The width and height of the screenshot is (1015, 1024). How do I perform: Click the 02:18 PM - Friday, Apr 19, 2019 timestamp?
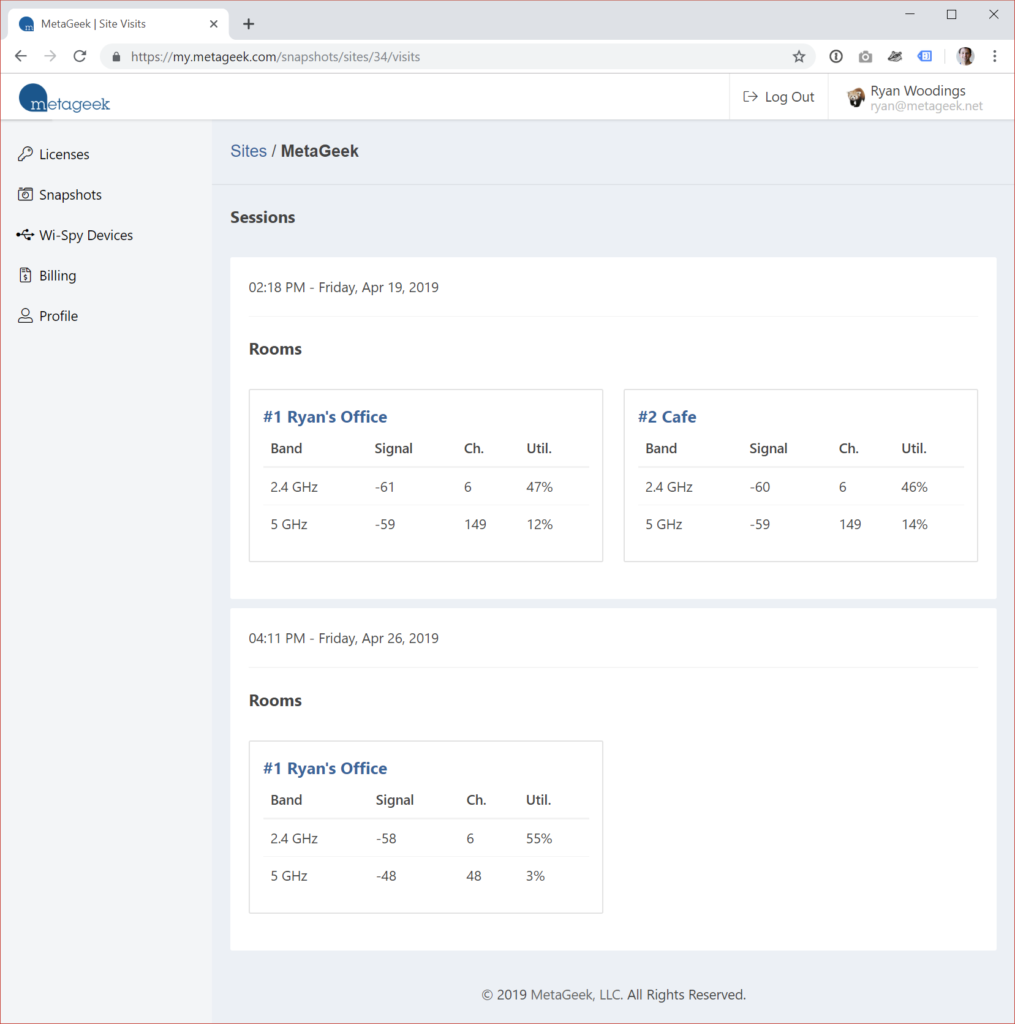[344, 287]
